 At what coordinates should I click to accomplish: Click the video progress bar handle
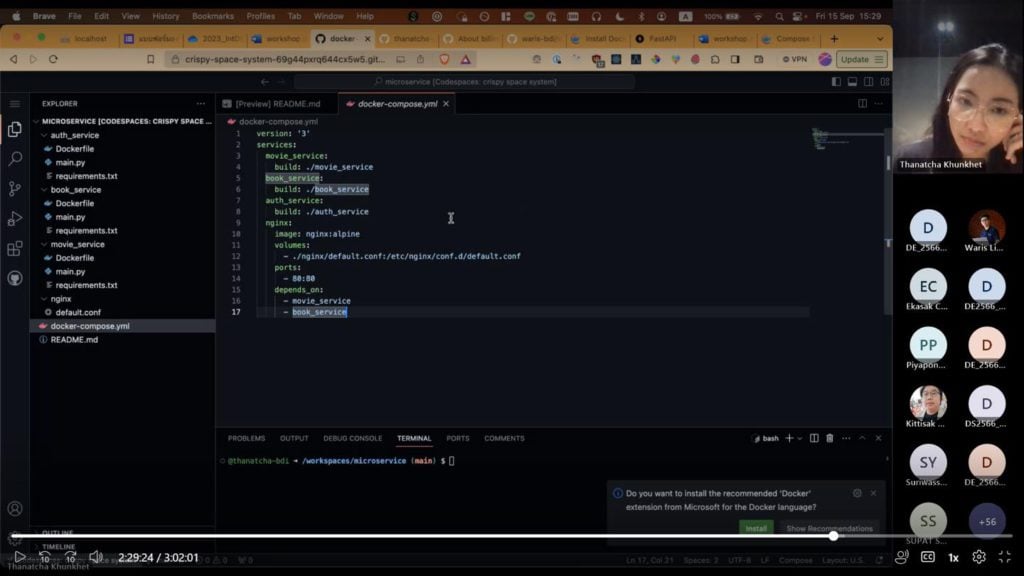click(833, 536)
